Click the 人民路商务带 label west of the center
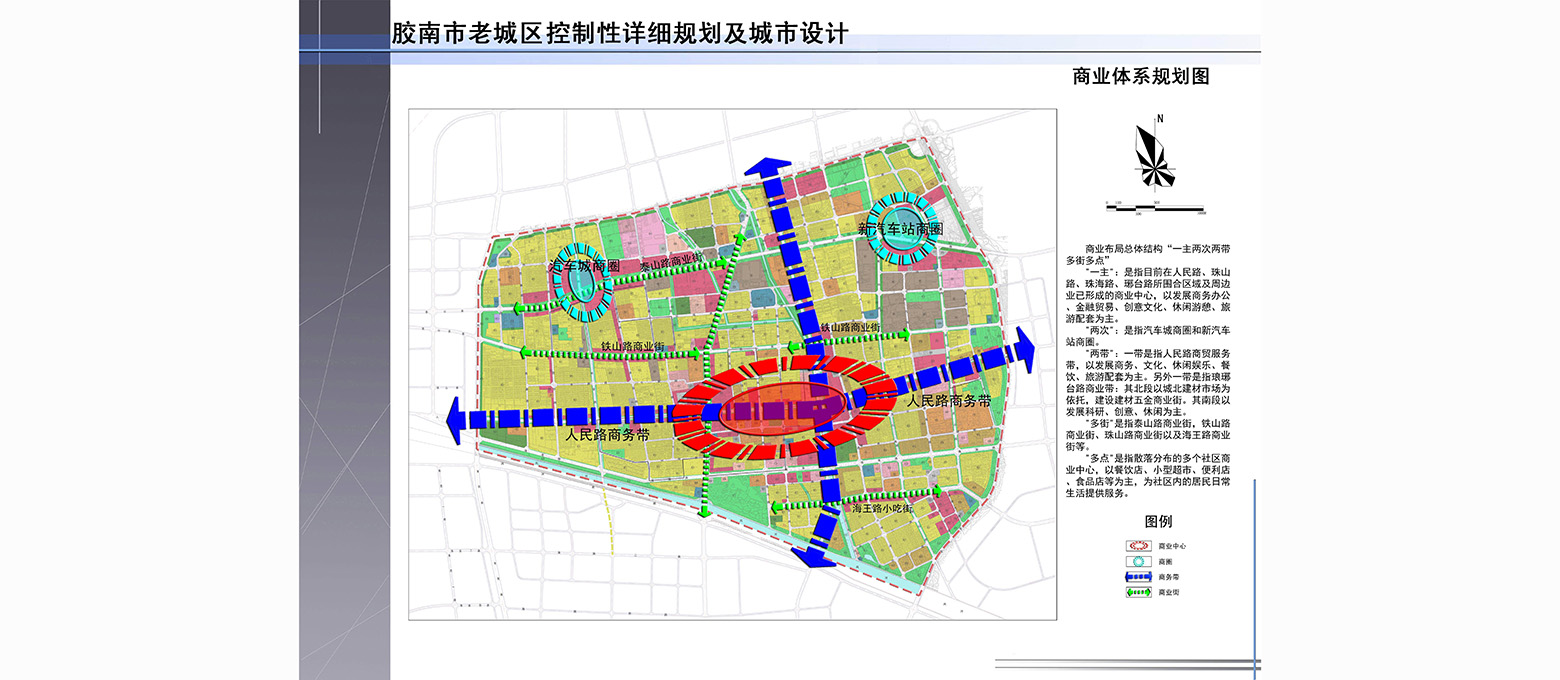 [x=607, y=435]
